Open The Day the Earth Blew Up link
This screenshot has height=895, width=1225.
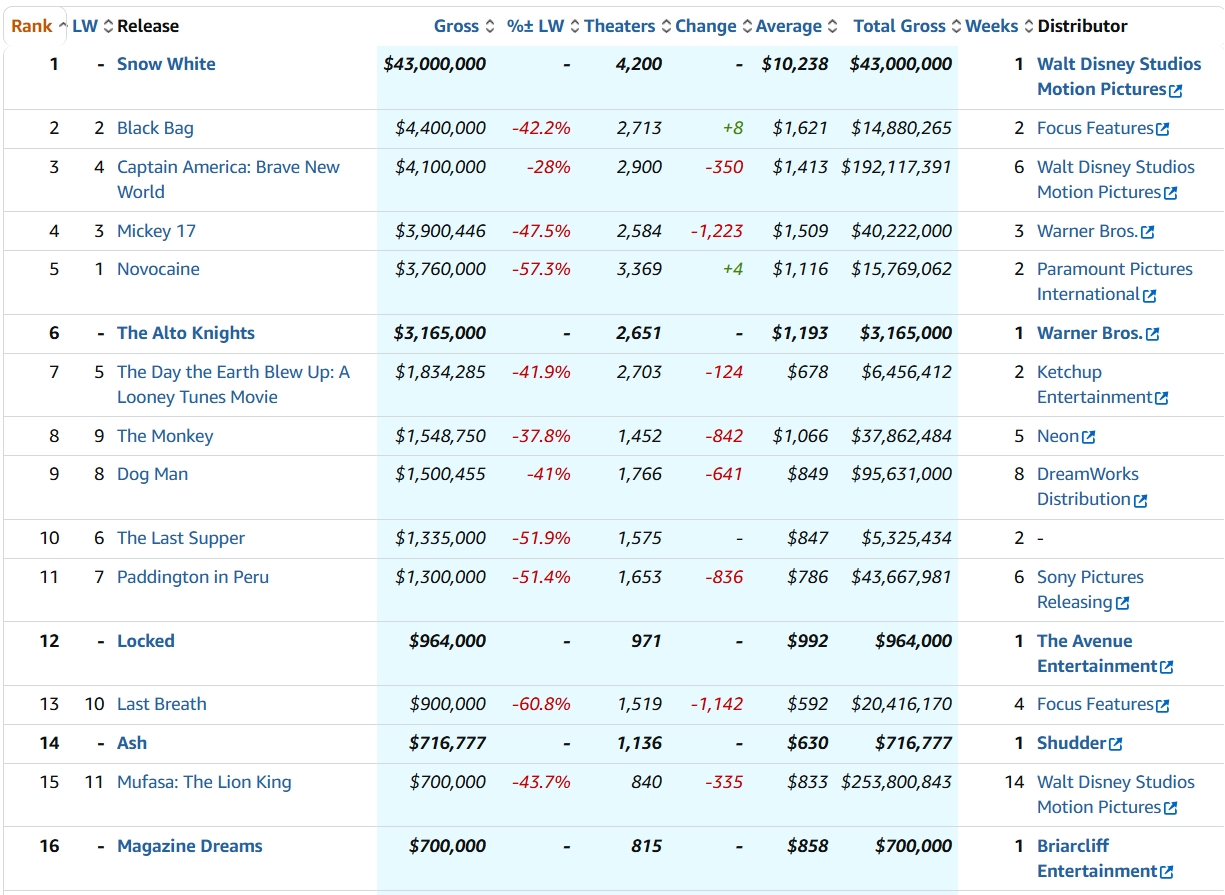tap(233, 385)
